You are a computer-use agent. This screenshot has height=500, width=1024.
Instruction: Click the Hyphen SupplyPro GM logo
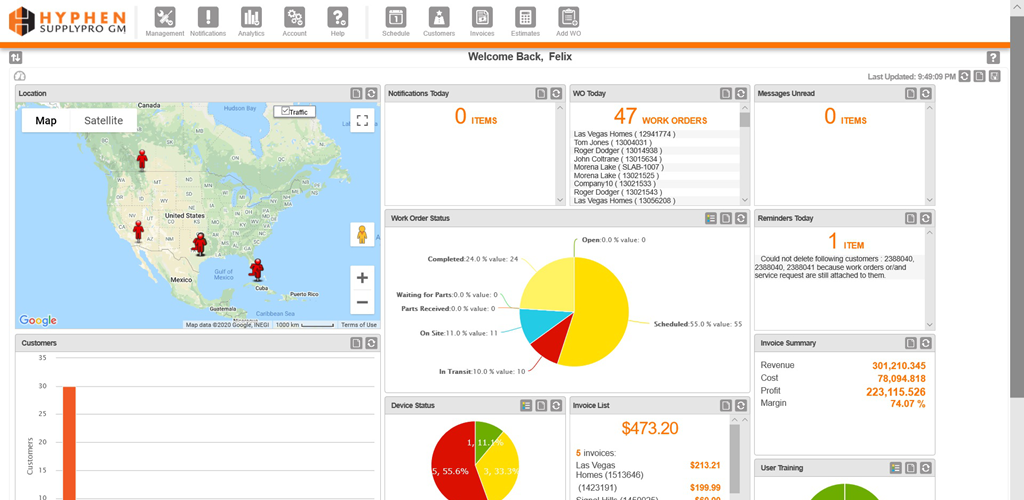coord(67,21)
